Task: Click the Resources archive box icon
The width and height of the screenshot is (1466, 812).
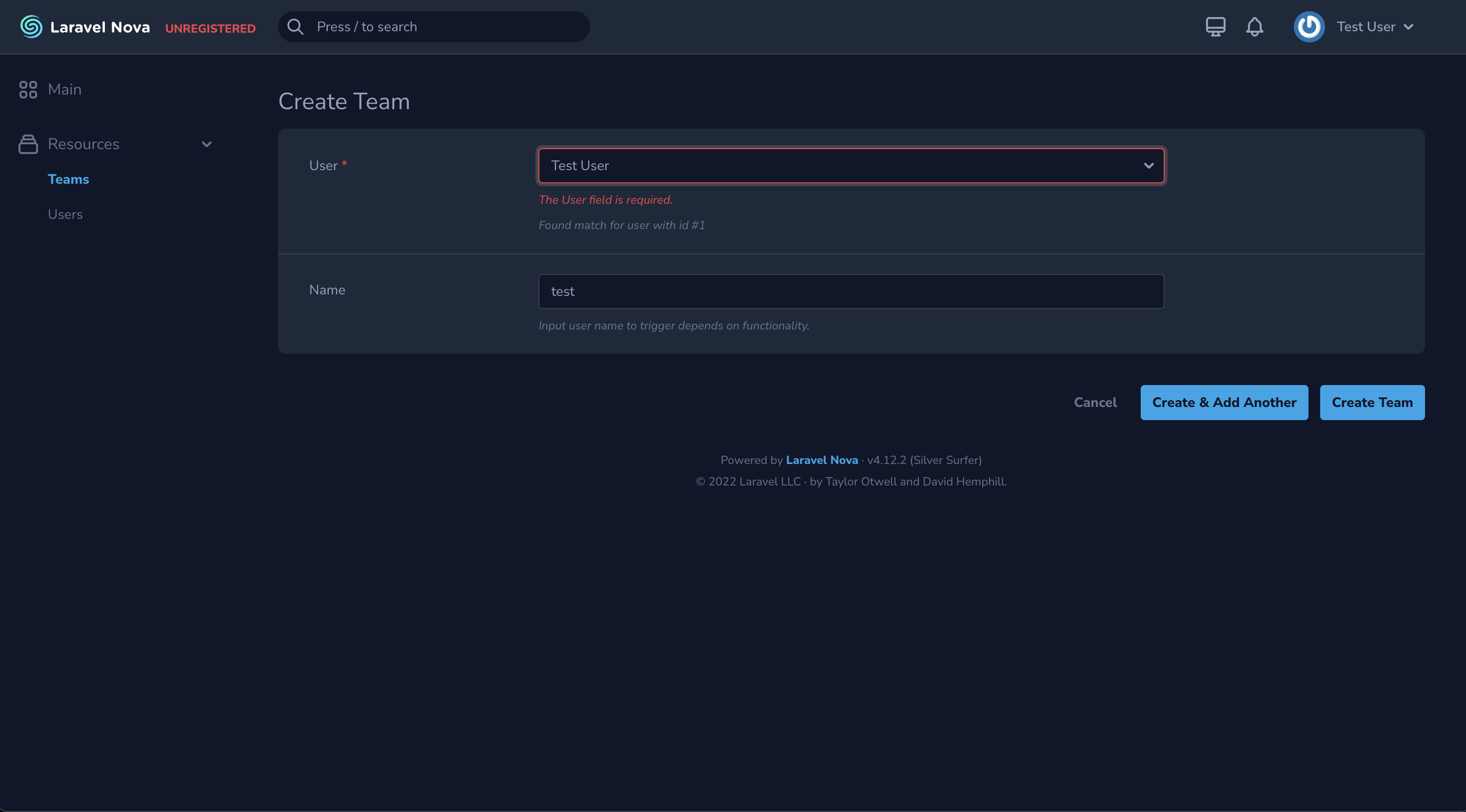Action: point(28,144)
